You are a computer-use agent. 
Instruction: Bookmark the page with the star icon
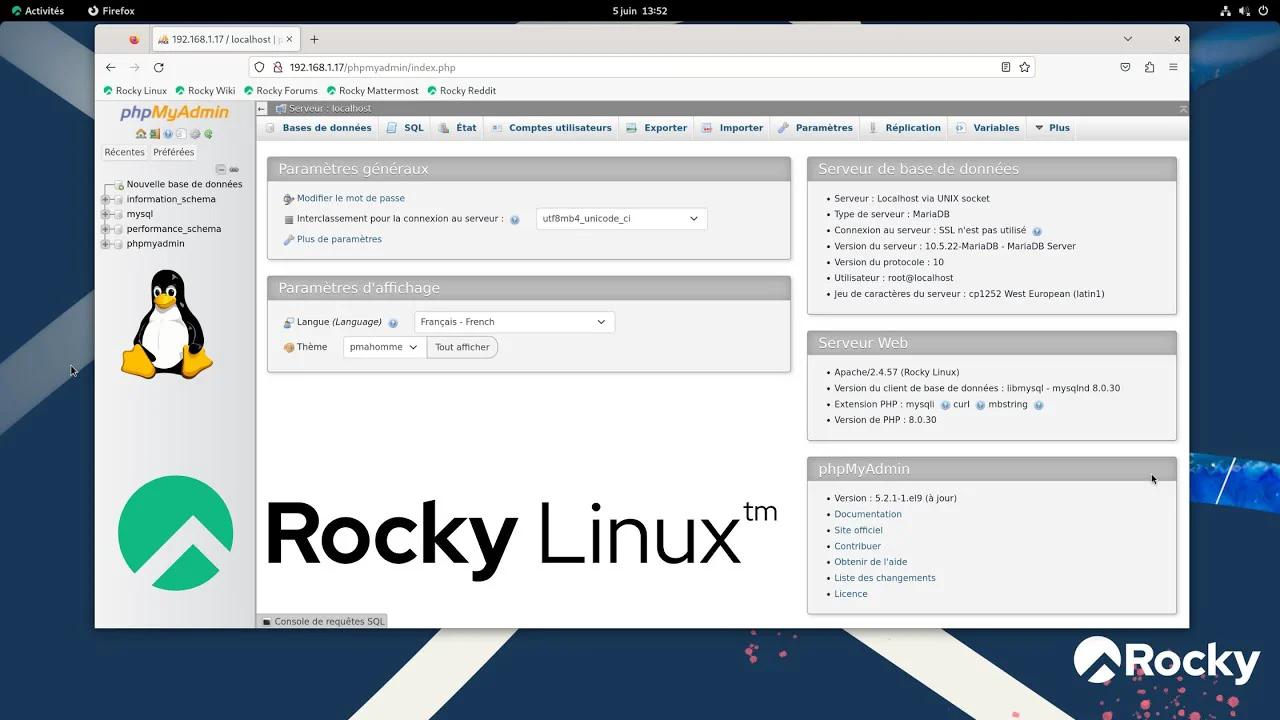[1023, 67]
